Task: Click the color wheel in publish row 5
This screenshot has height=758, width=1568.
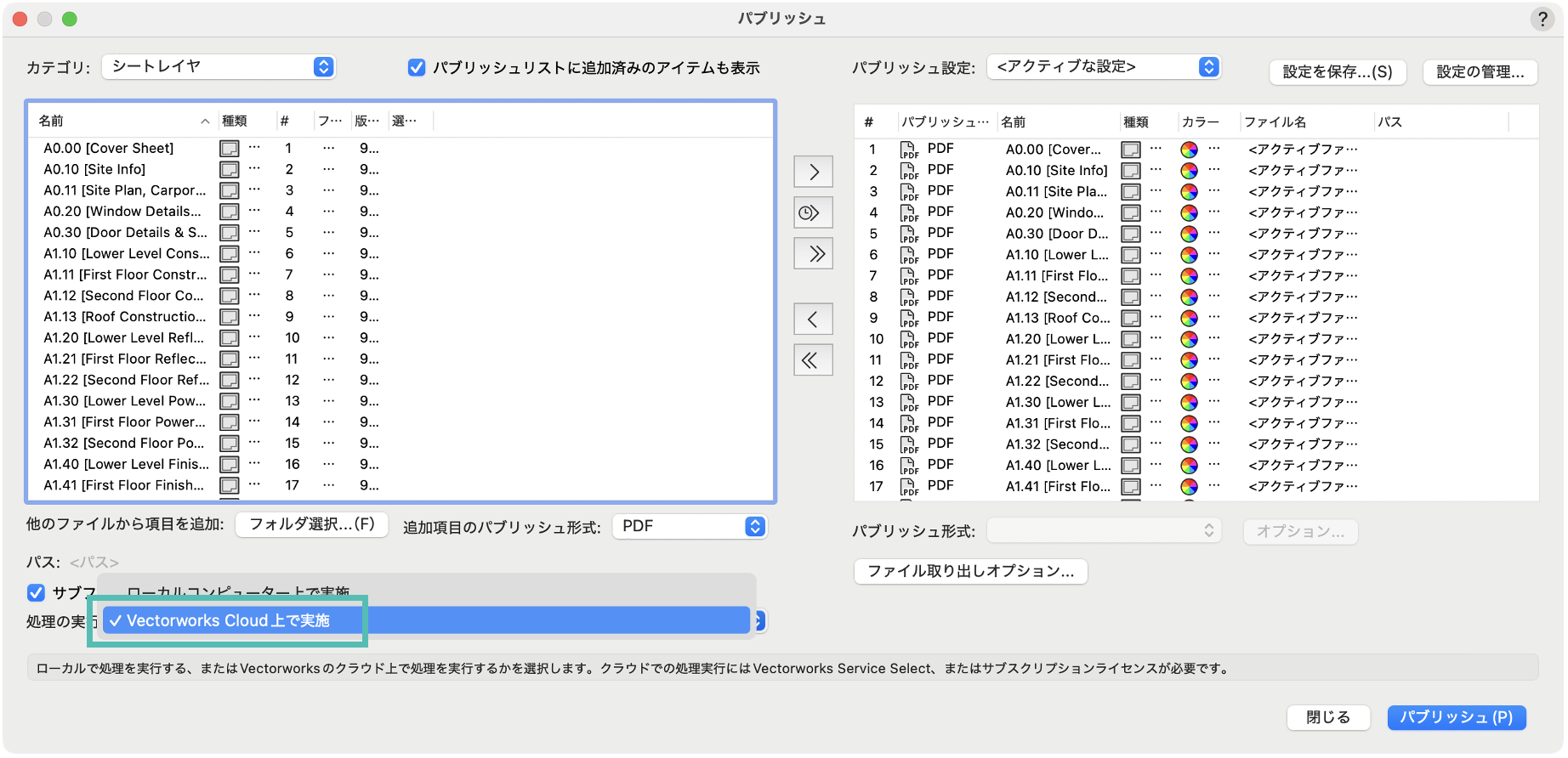Action: [x=1189, y=234]
